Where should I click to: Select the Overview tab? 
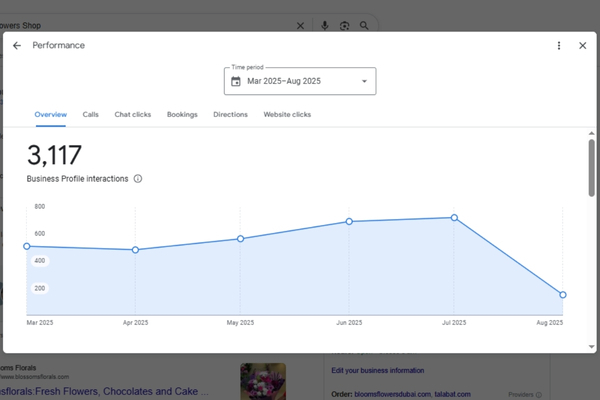[x=51, y=115]
